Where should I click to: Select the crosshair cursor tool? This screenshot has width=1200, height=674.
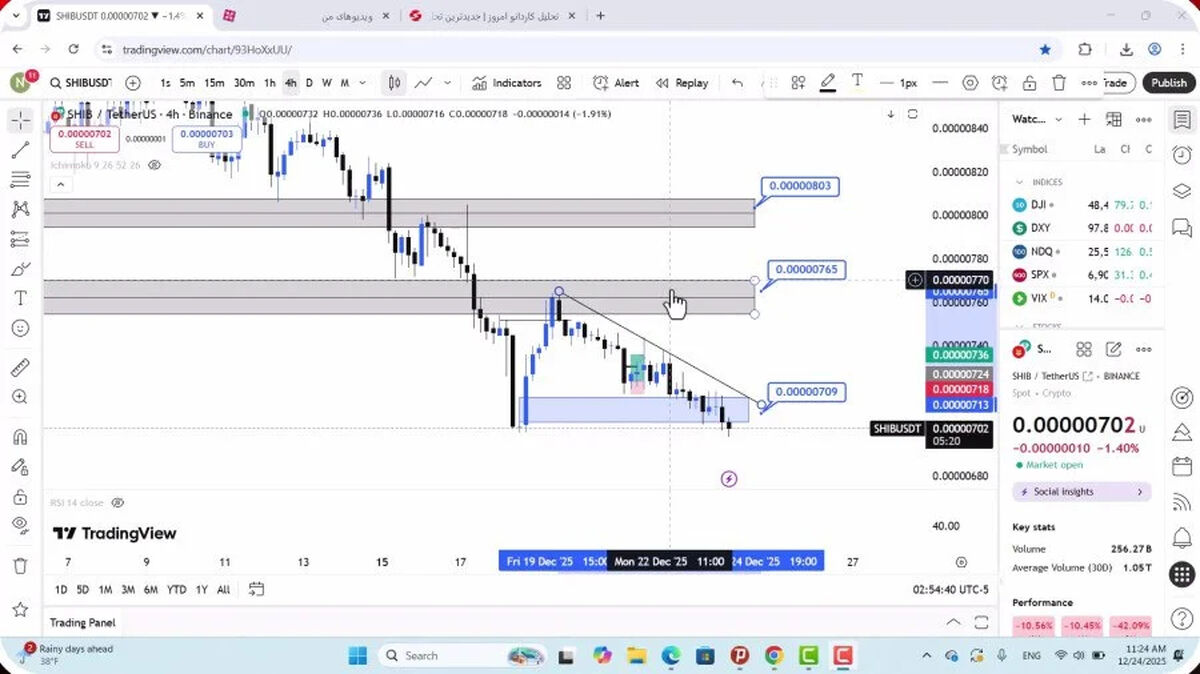tap(20, 121)
